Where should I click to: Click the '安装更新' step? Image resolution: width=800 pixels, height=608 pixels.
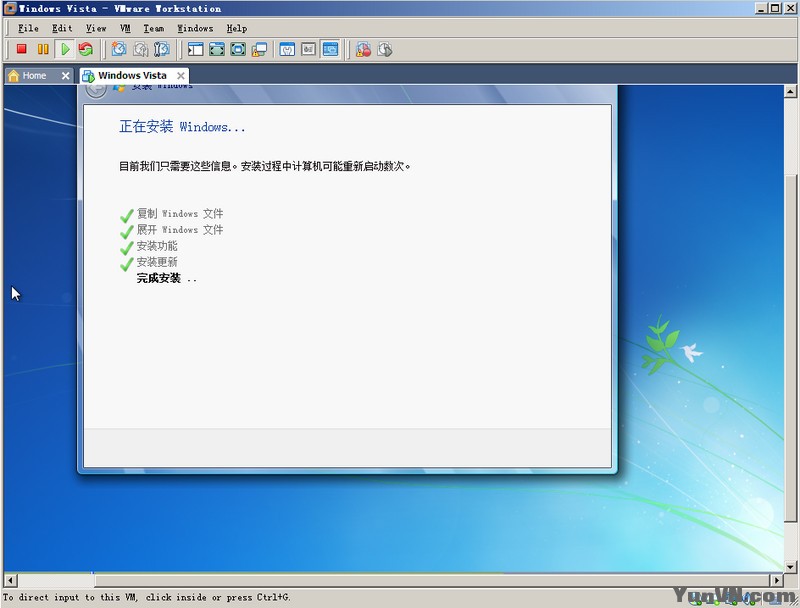157,262
